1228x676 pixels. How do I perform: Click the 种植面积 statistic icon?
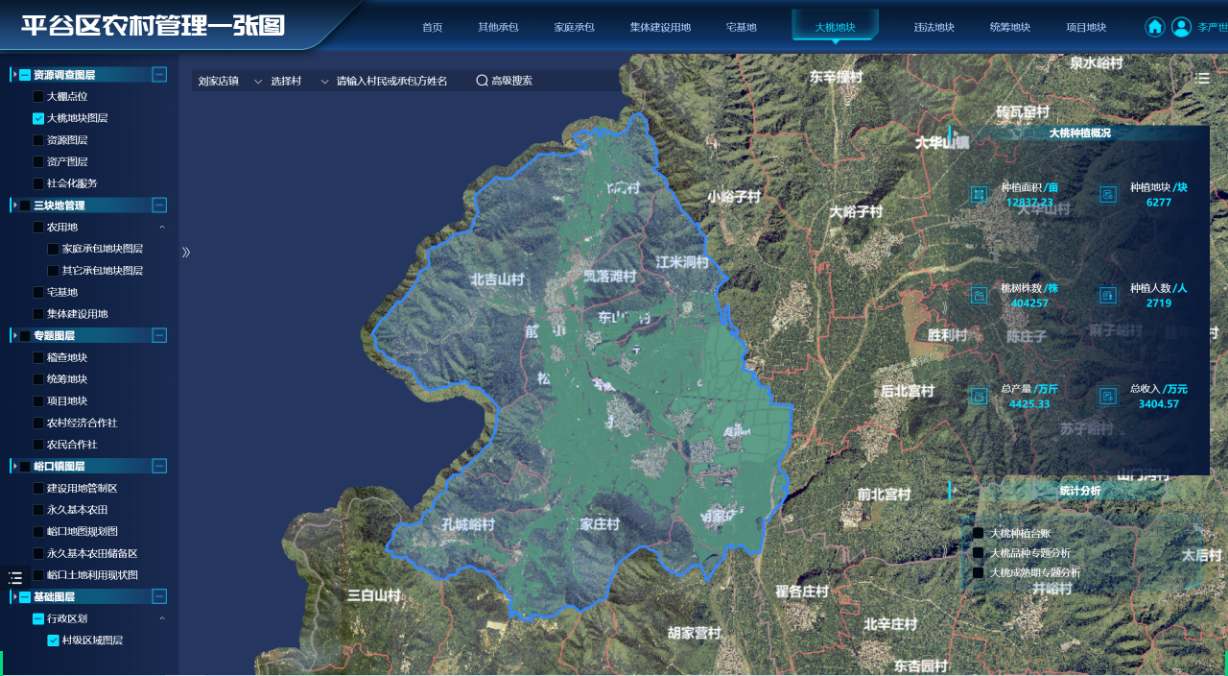[979, 194]
